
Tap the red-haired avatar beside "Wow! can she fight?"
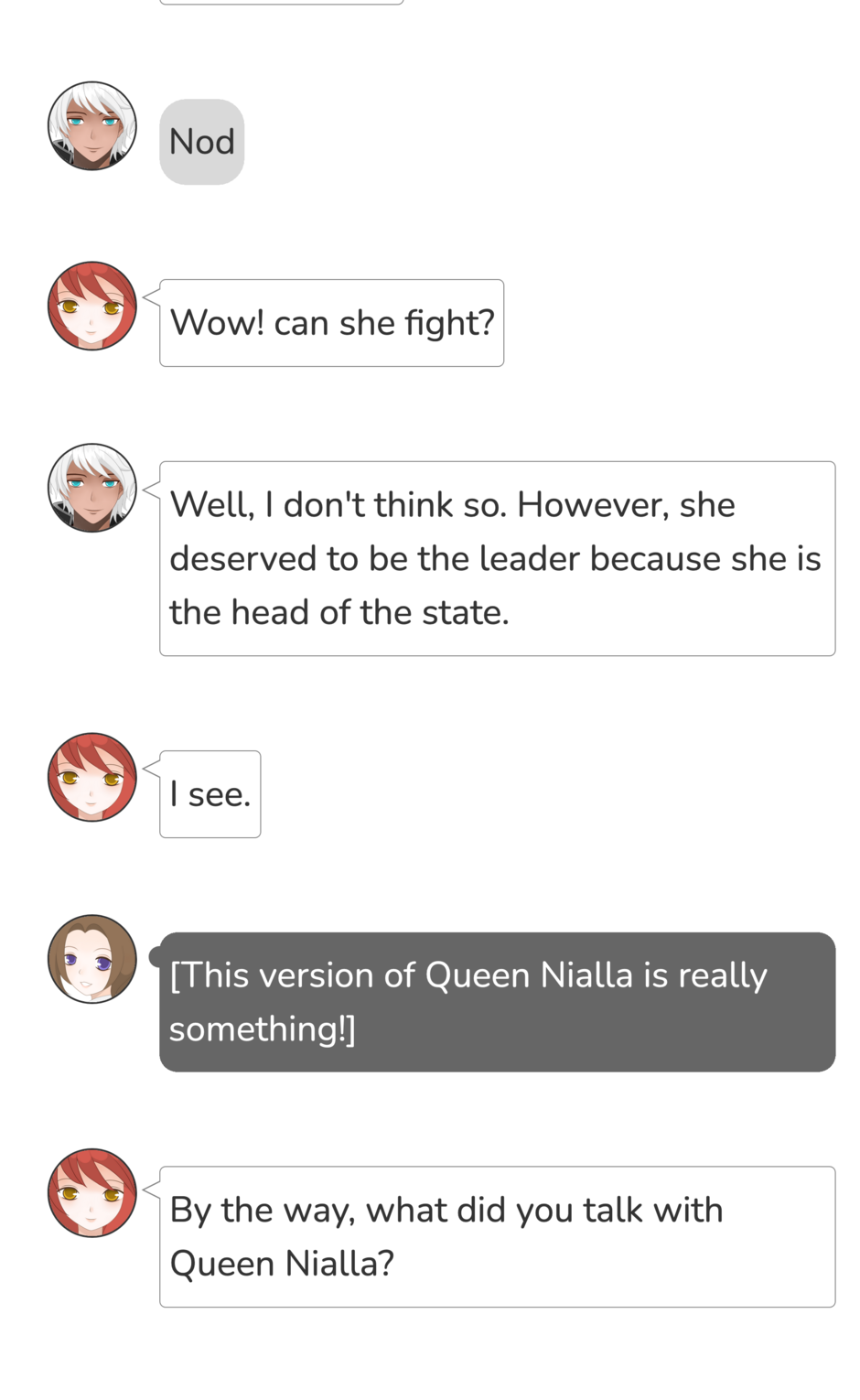91,306
